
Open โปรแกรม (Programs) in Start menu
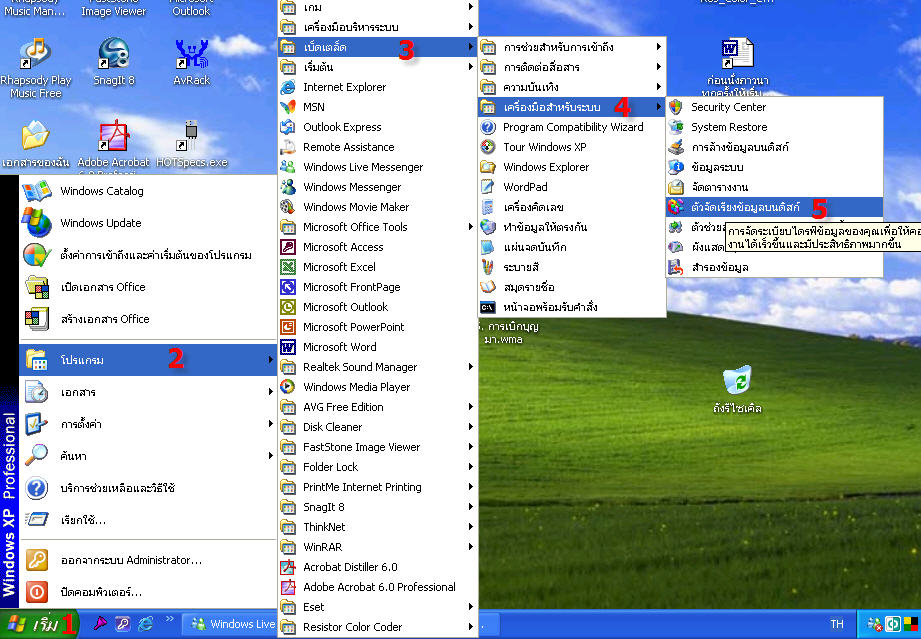pyautogui.click(x=148, y=359)
